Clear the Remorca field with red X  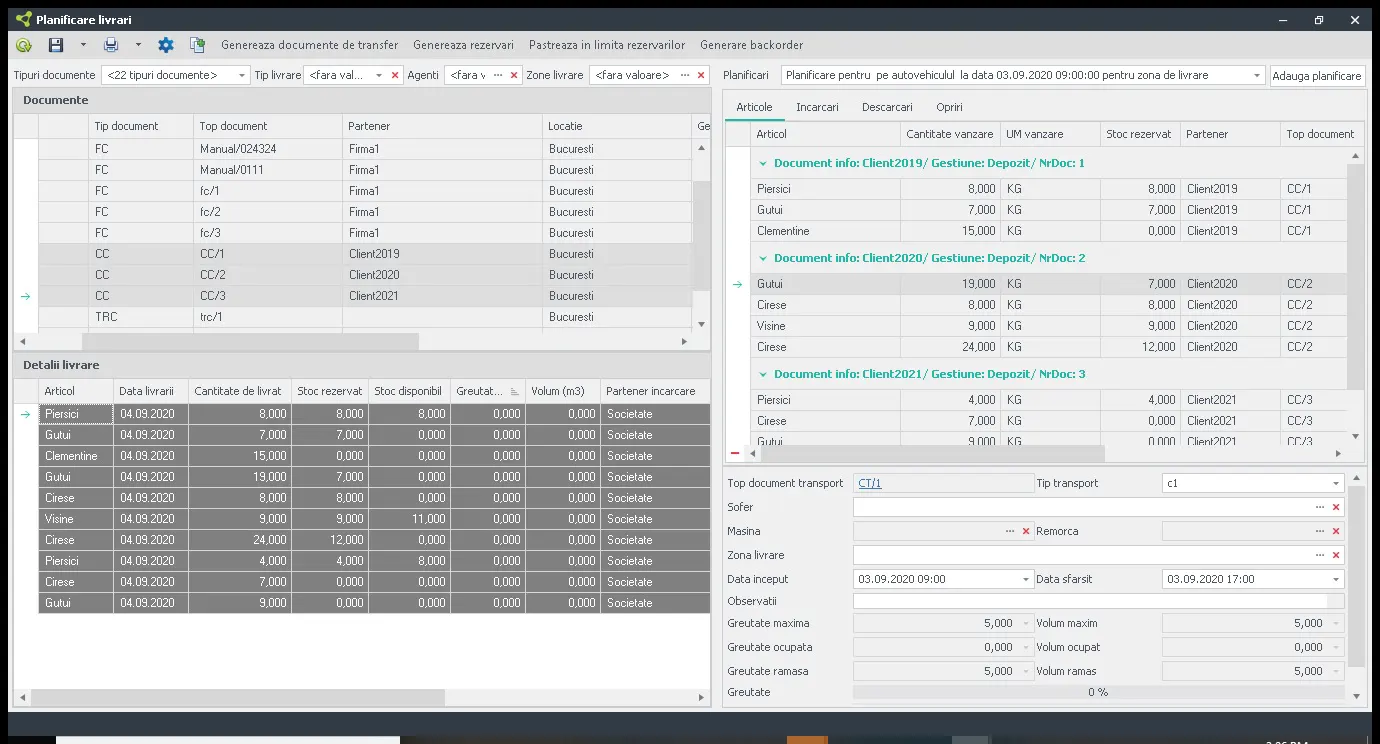(1336, 531)
